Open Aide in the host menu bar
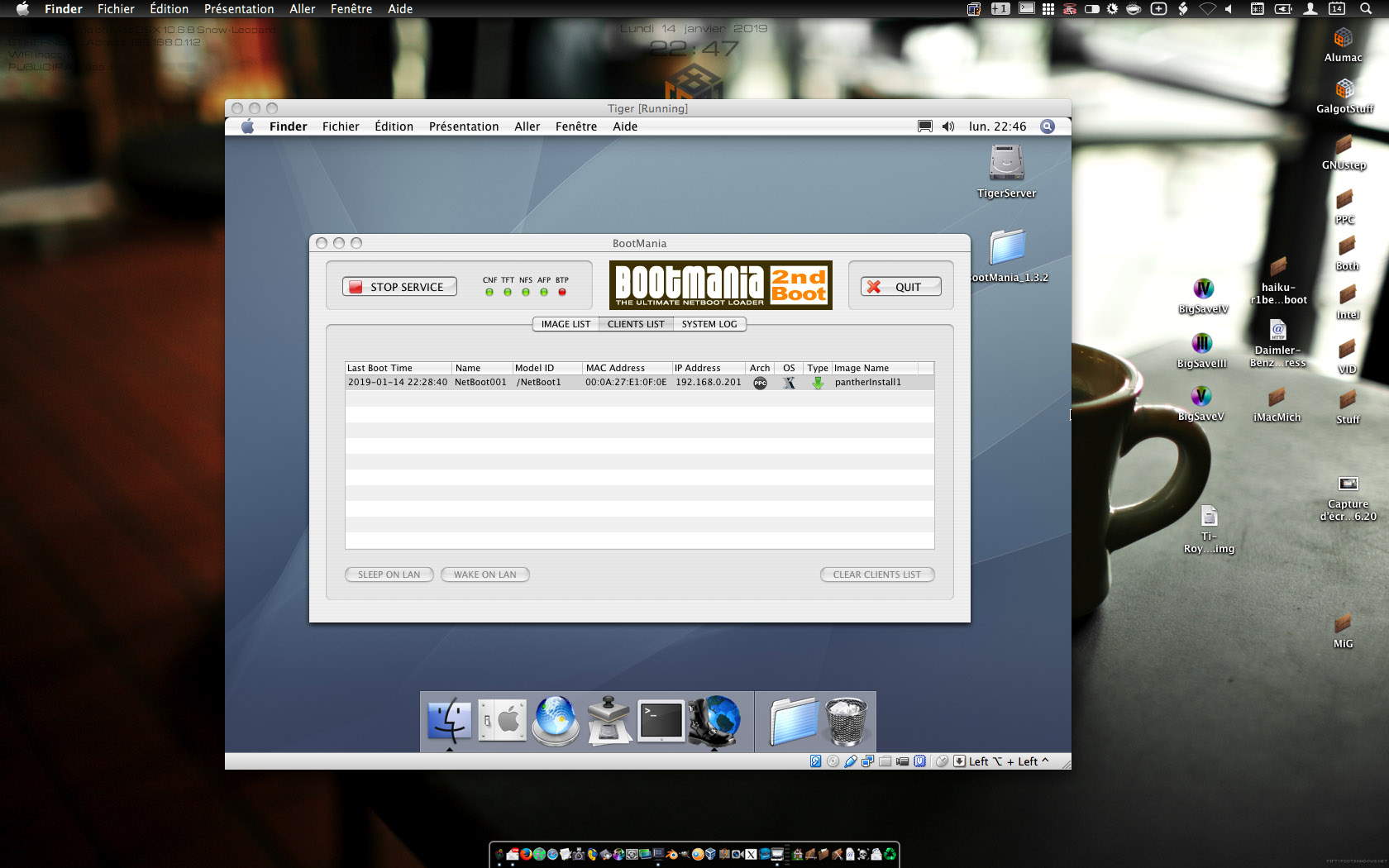The height and width of the screenshot is (868, 1389). tap(400, 9)
